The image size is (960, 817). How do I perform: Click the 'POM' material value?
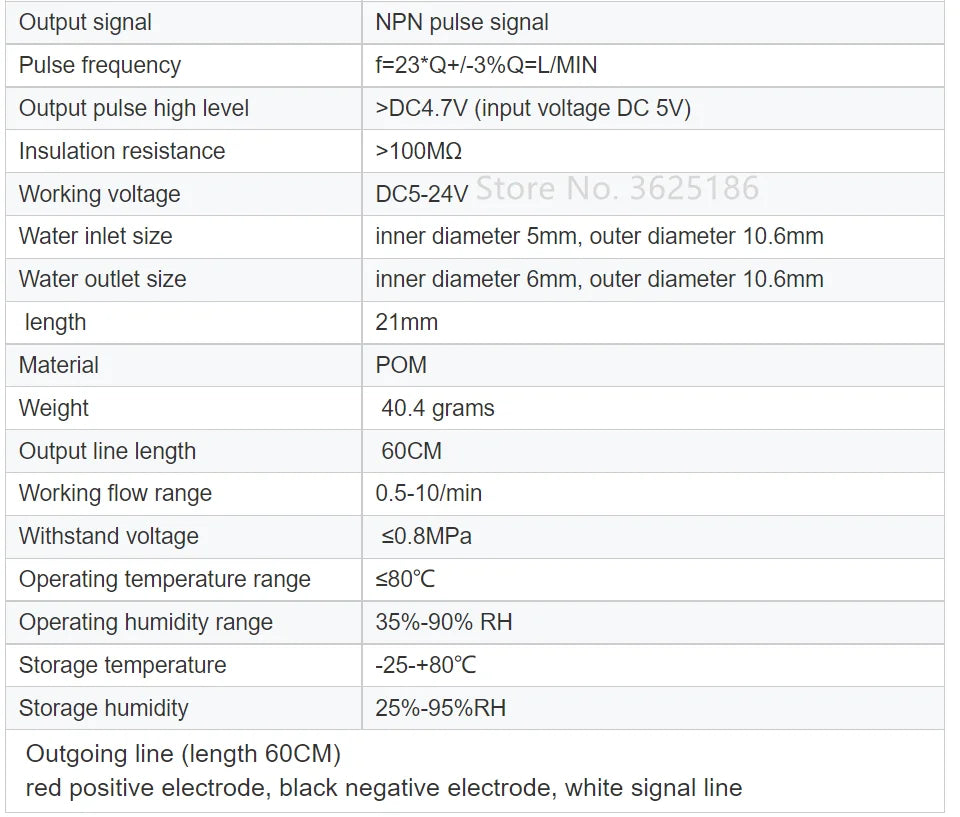click(401, 365)
